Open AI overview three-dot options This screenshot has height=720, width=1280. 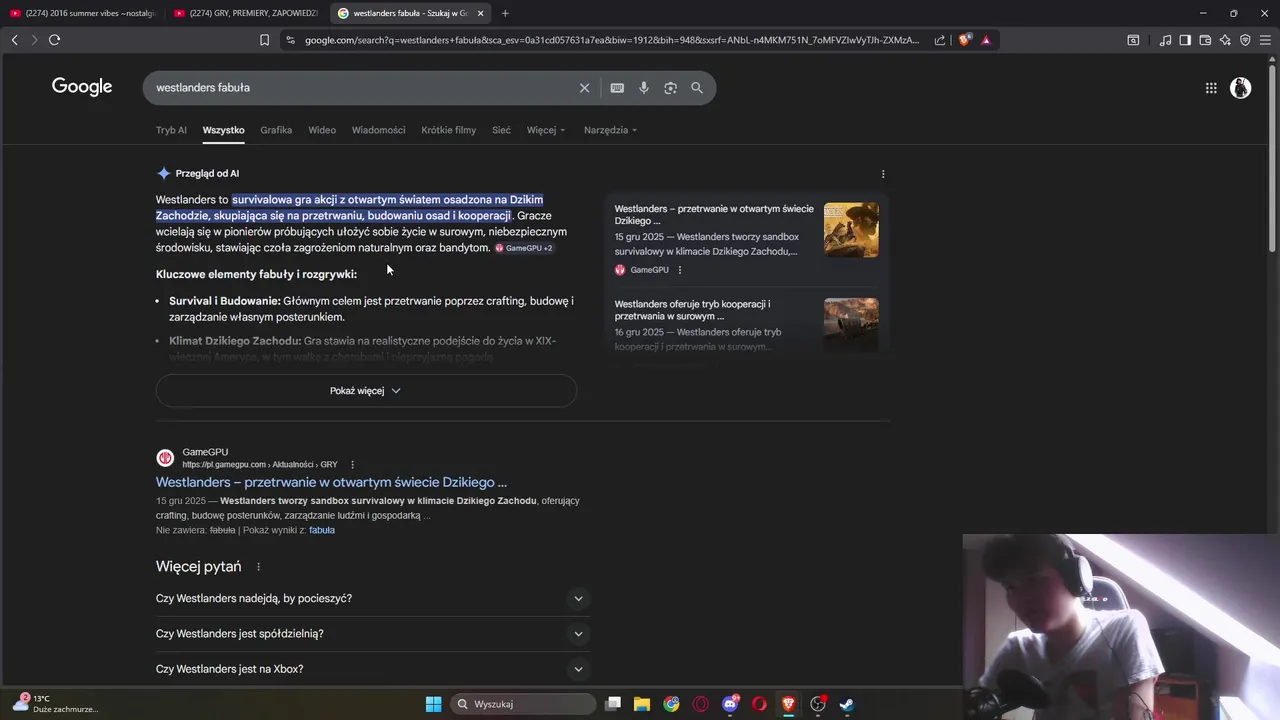pos(883,174)
